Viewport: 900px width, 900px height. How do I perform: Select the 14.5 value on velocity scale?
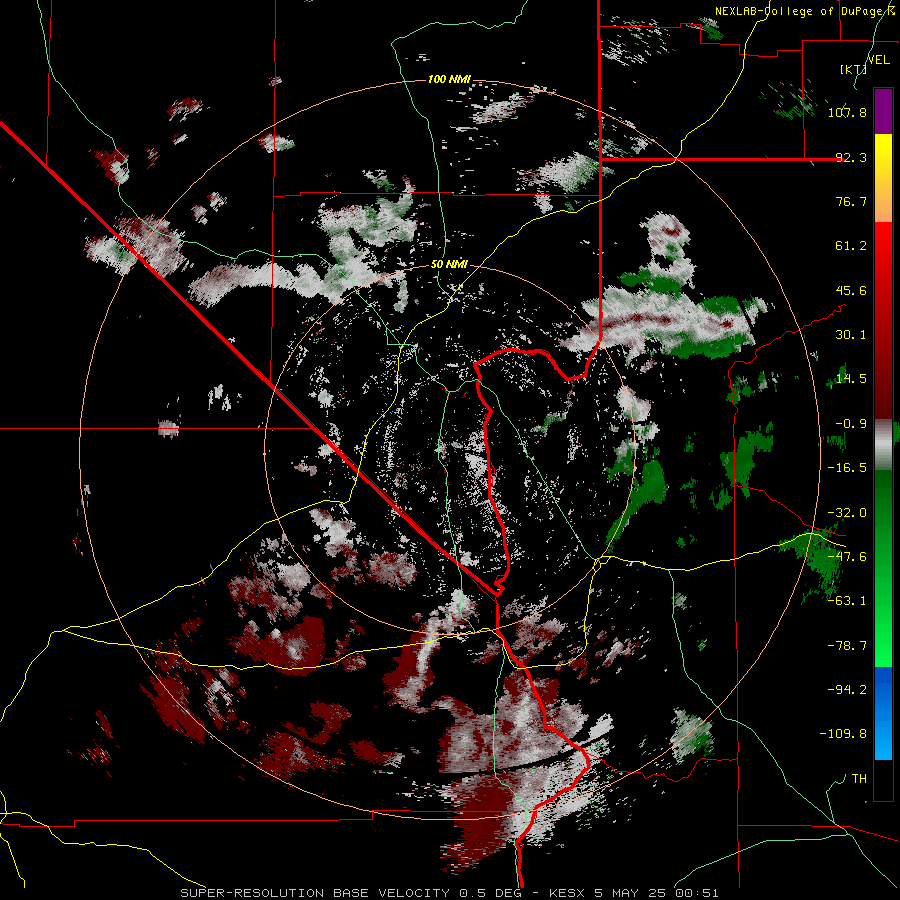point(851,379)
